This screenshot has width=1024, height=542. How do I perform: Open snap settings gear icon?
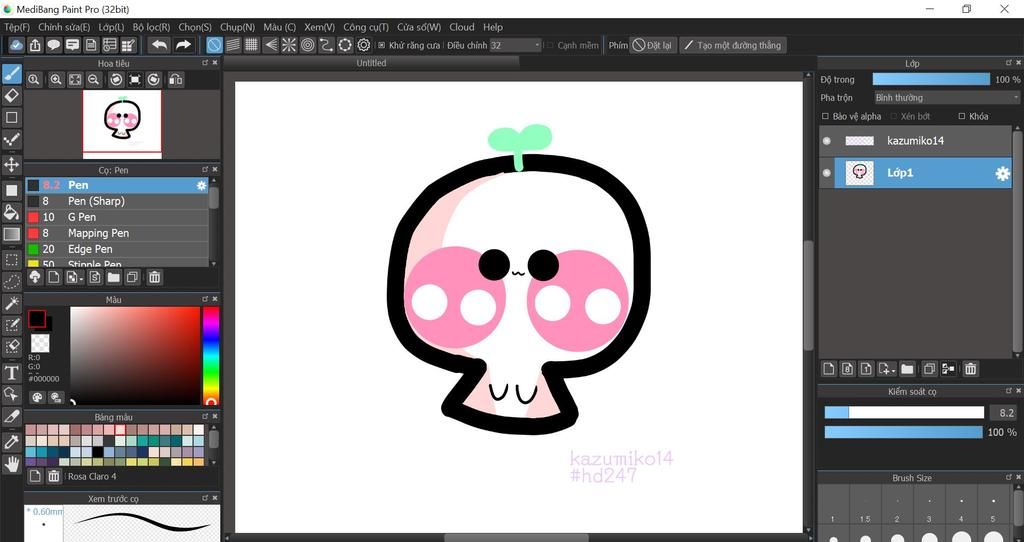(x=364, y=45)
